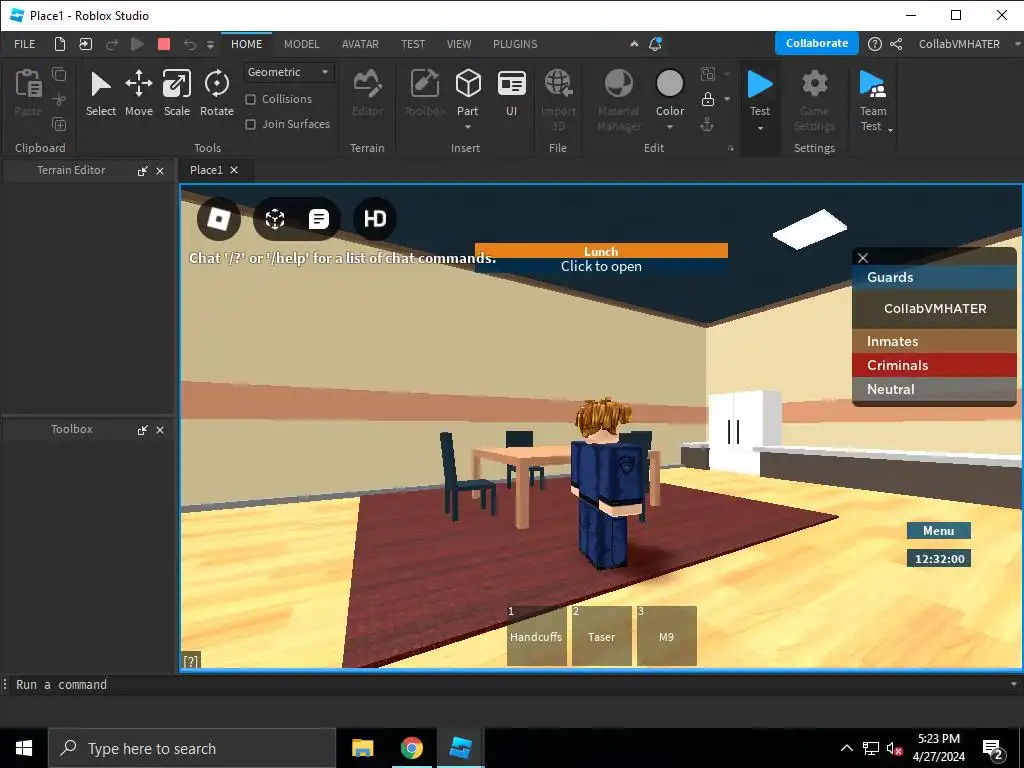The height and width of the screenshot is (768, 1024).
Task: Open the UI insert tool
Action: (x=511, y=93)
